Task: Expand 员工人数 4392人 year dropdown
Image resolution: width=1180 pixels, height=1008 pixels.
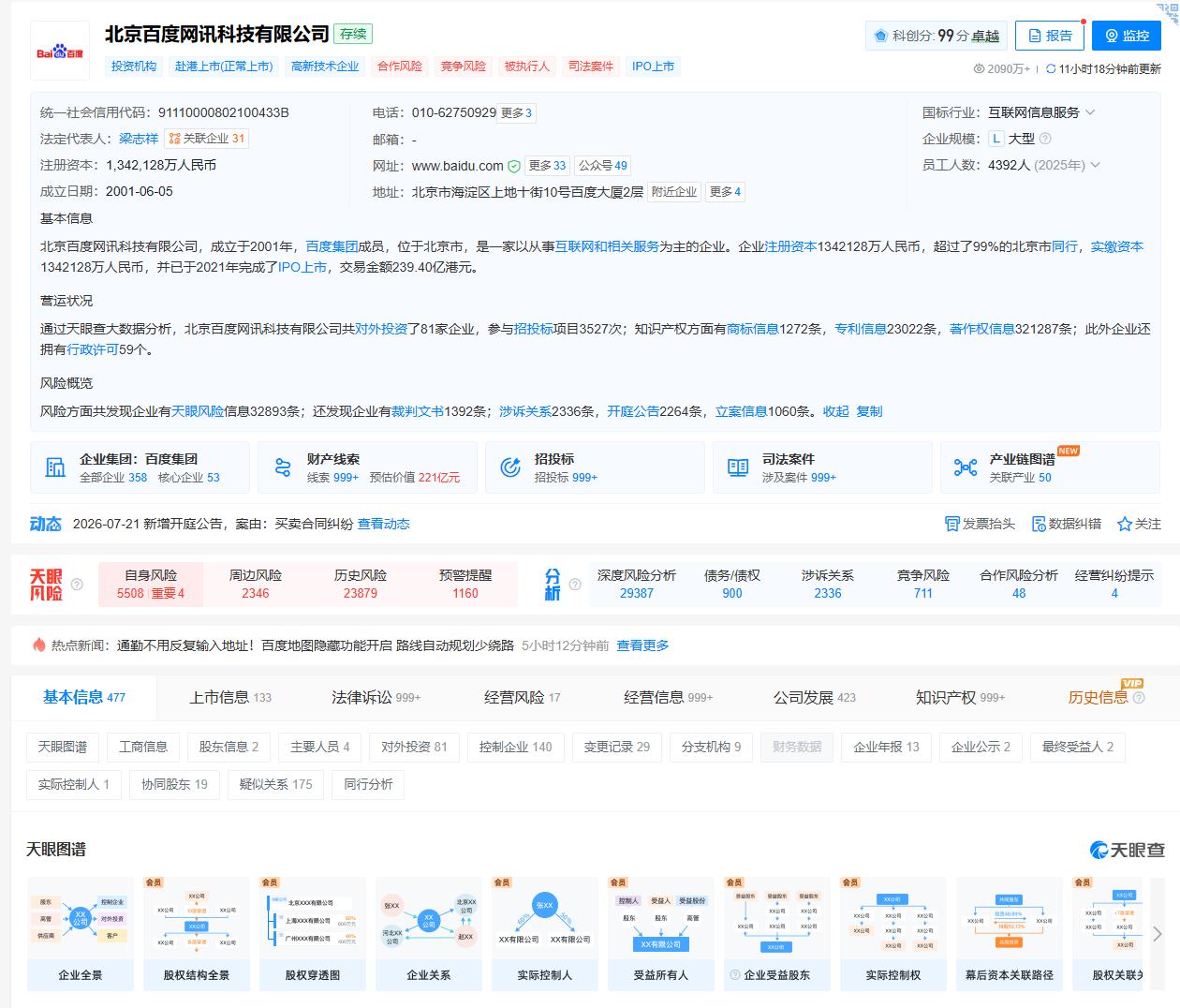Action: 1095,165
